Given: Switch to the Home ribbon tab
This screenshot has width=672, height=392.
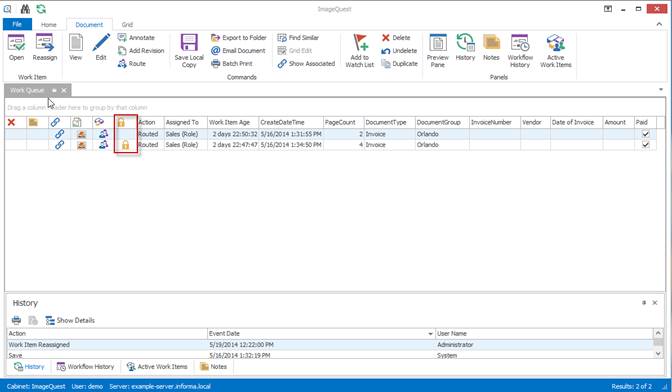Looking at the screenshot, I should click(48, 25).
